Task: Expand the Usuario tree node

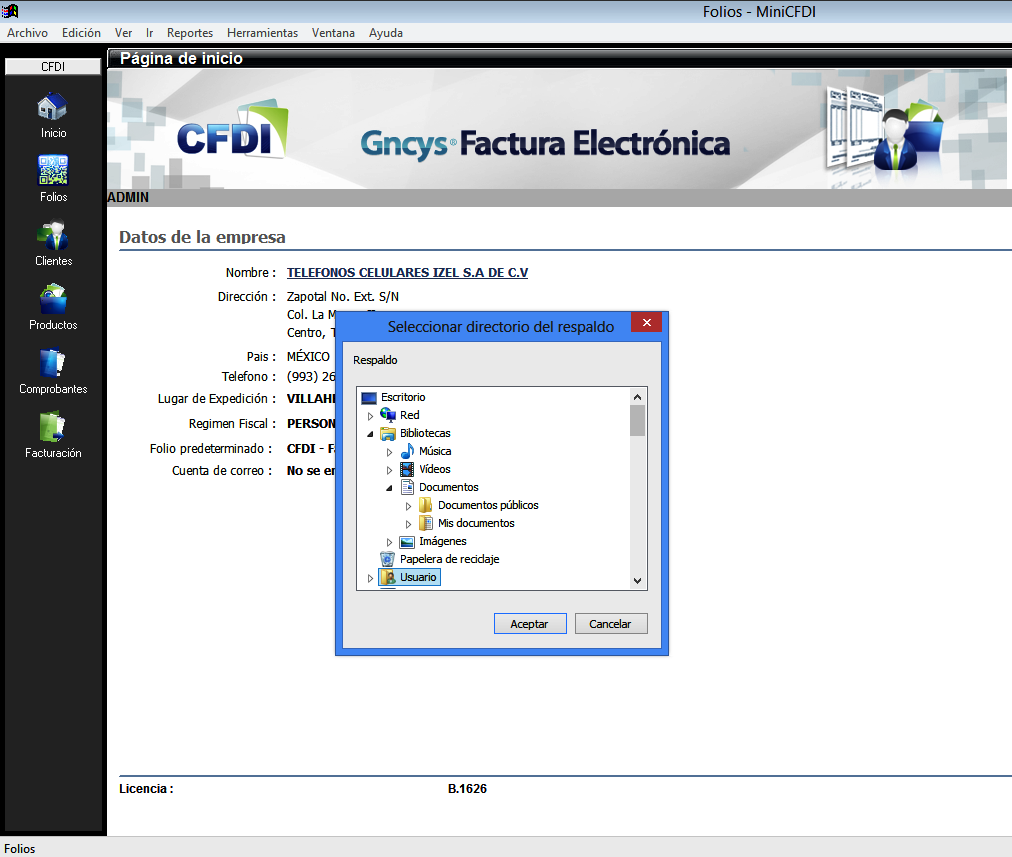Action: click(x=370, y=579)
